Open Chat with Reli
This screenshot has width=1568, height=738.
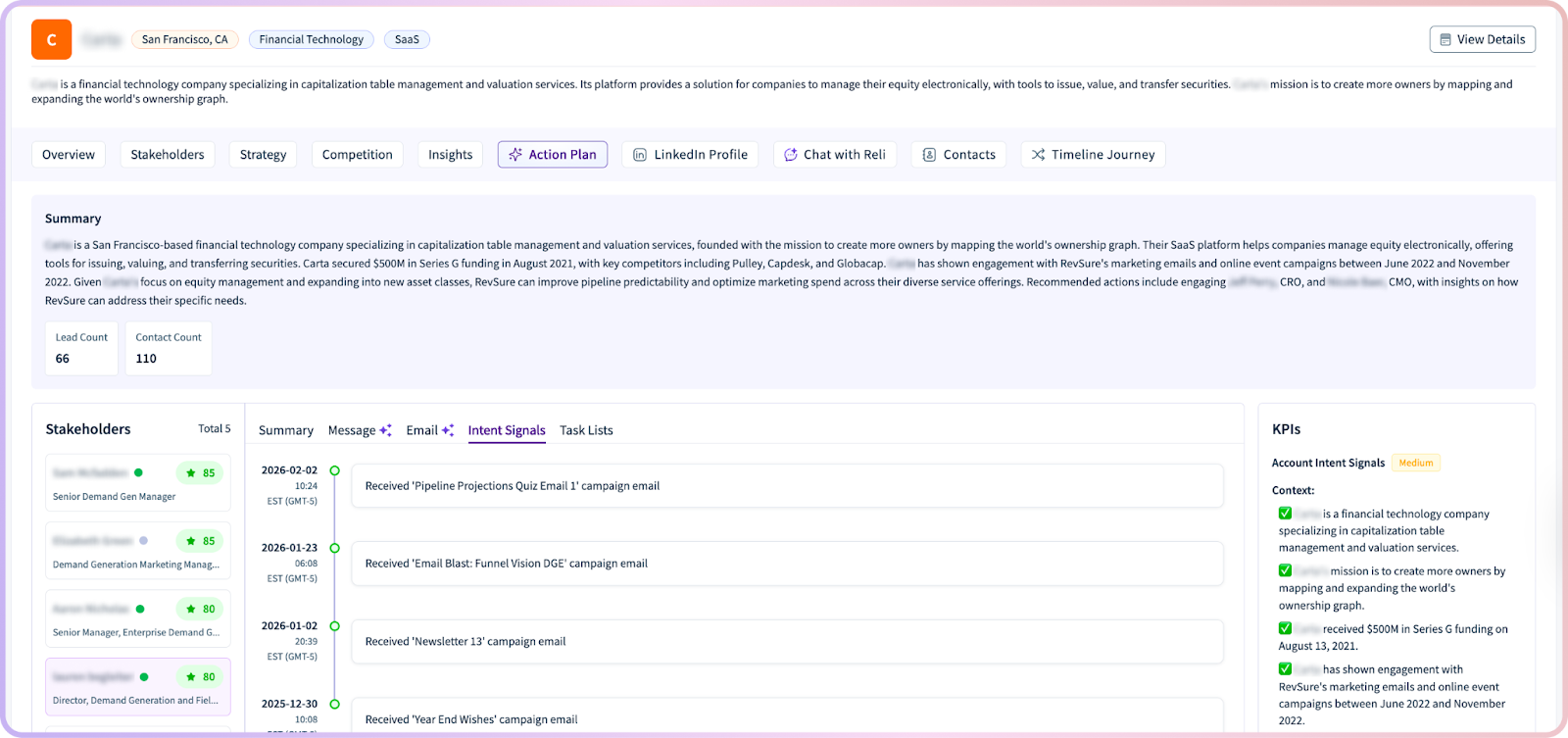[835, 155]
